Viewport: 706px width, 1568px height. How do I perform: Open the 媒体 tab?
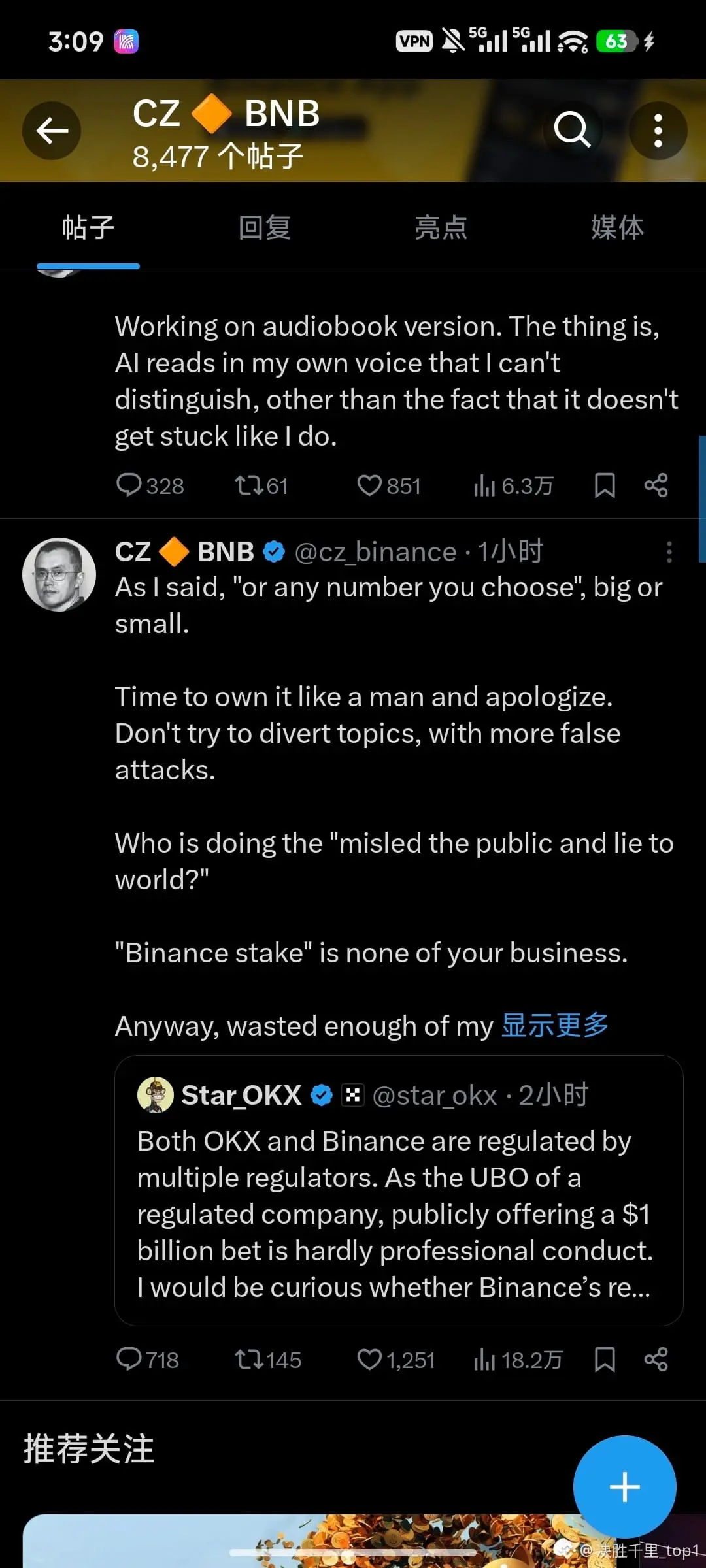tap(617, 227)
